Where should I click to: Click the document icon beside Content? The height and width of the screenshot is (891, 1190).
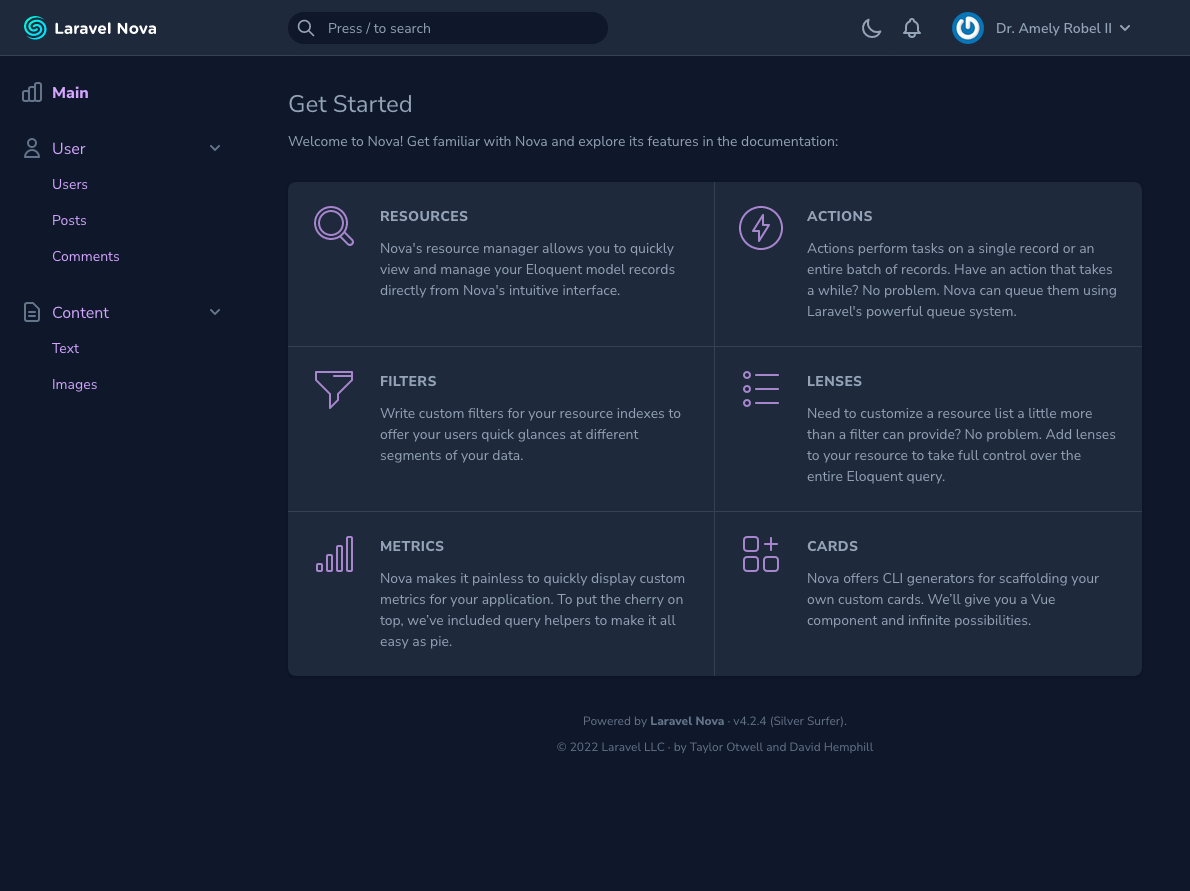tap(32, 312)
